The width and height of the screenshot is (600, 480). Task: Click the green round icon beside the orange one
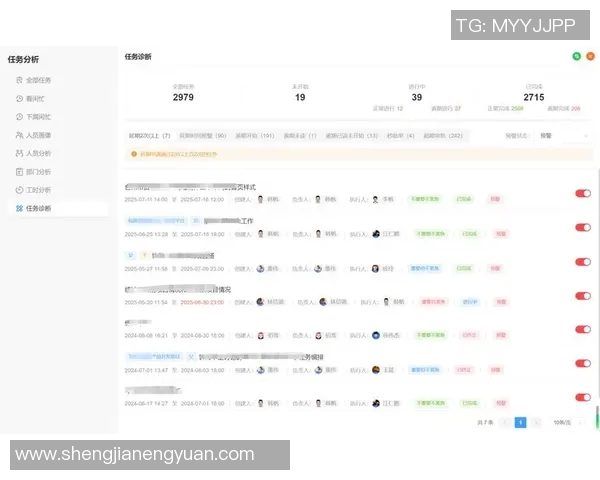577,56
